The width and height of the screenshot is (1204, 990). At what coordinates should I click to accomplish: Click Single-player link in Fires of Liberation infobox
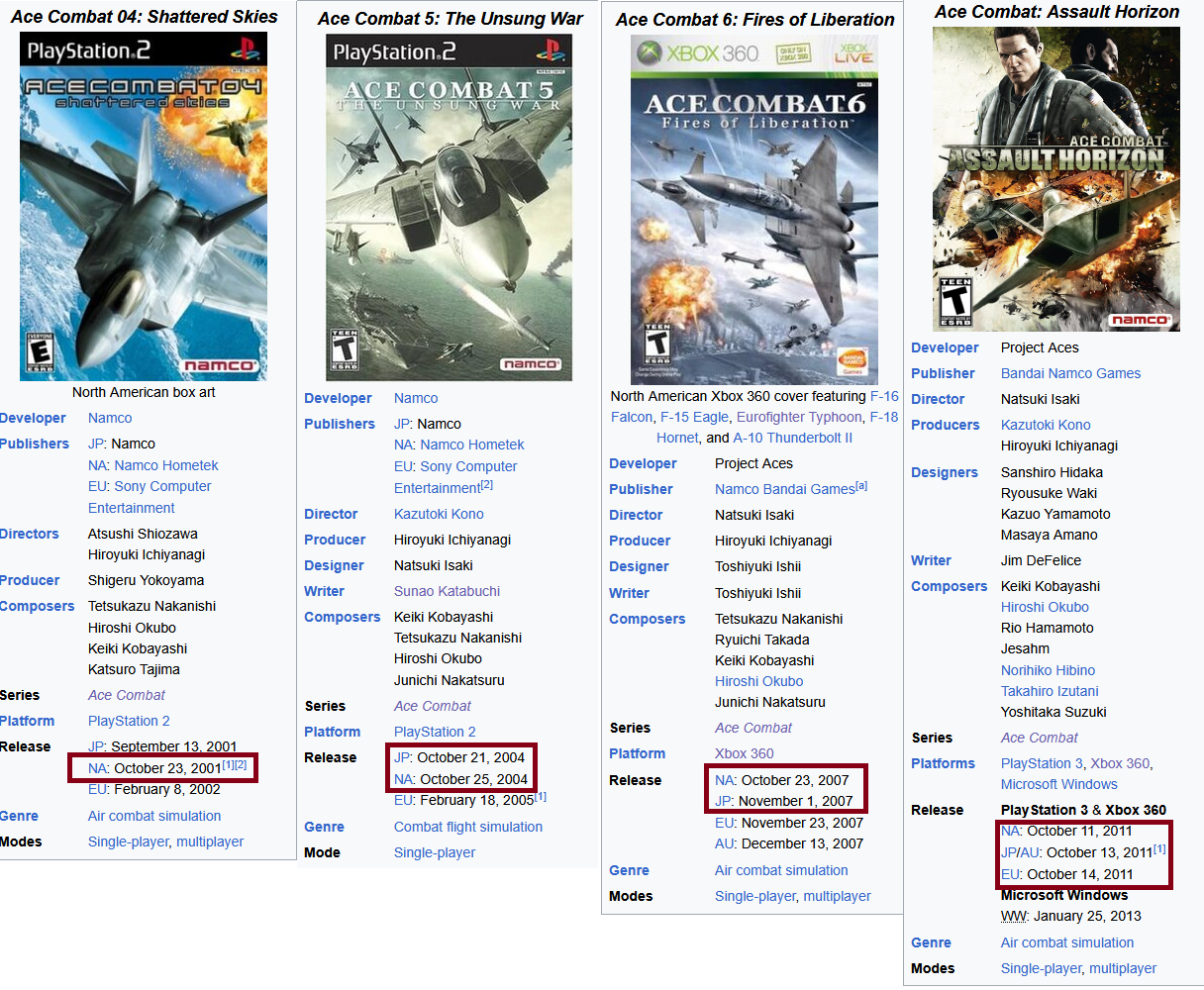click(x=755, y=896)
